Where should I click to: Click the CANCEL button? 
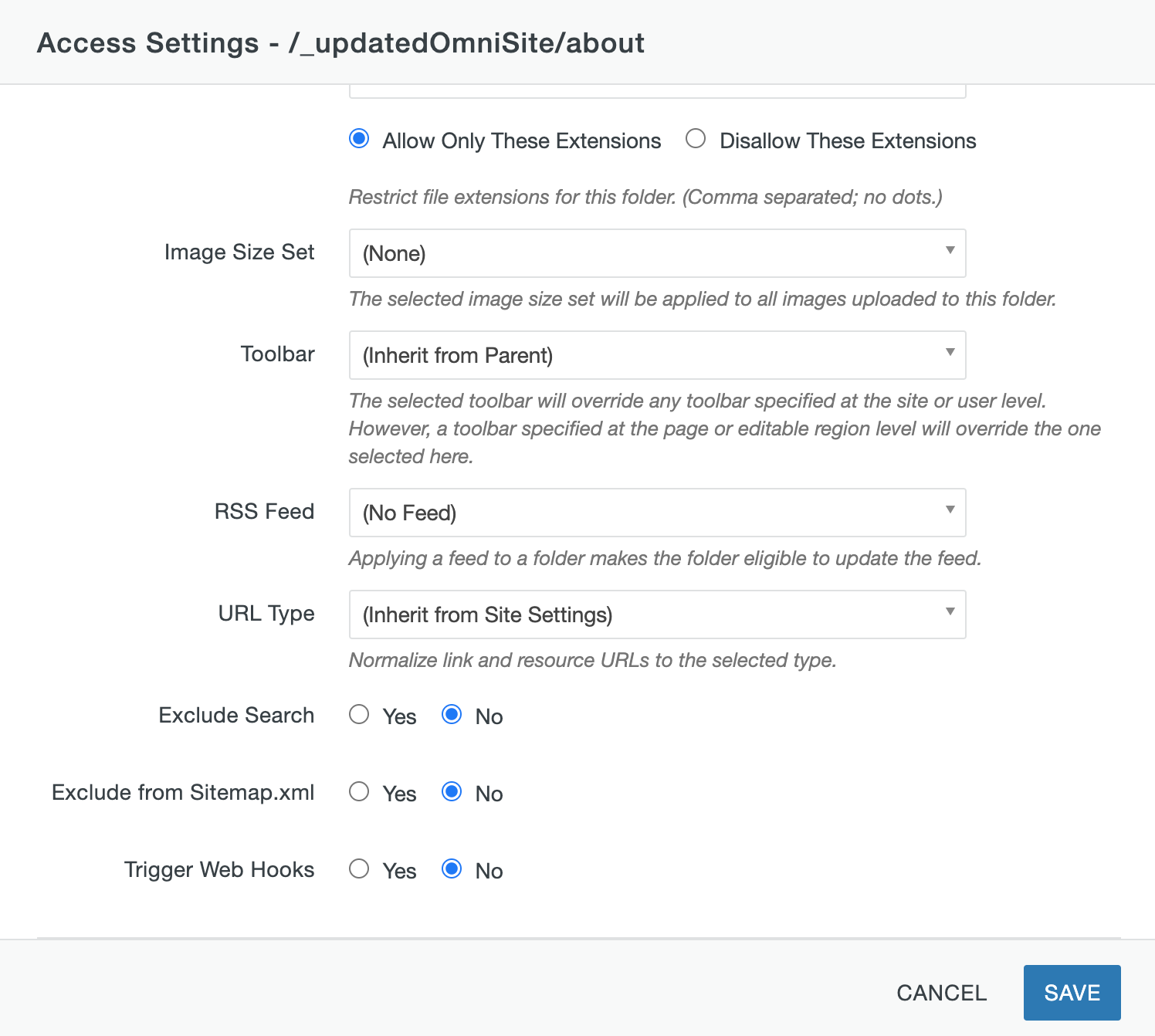[x=941, y=993]
